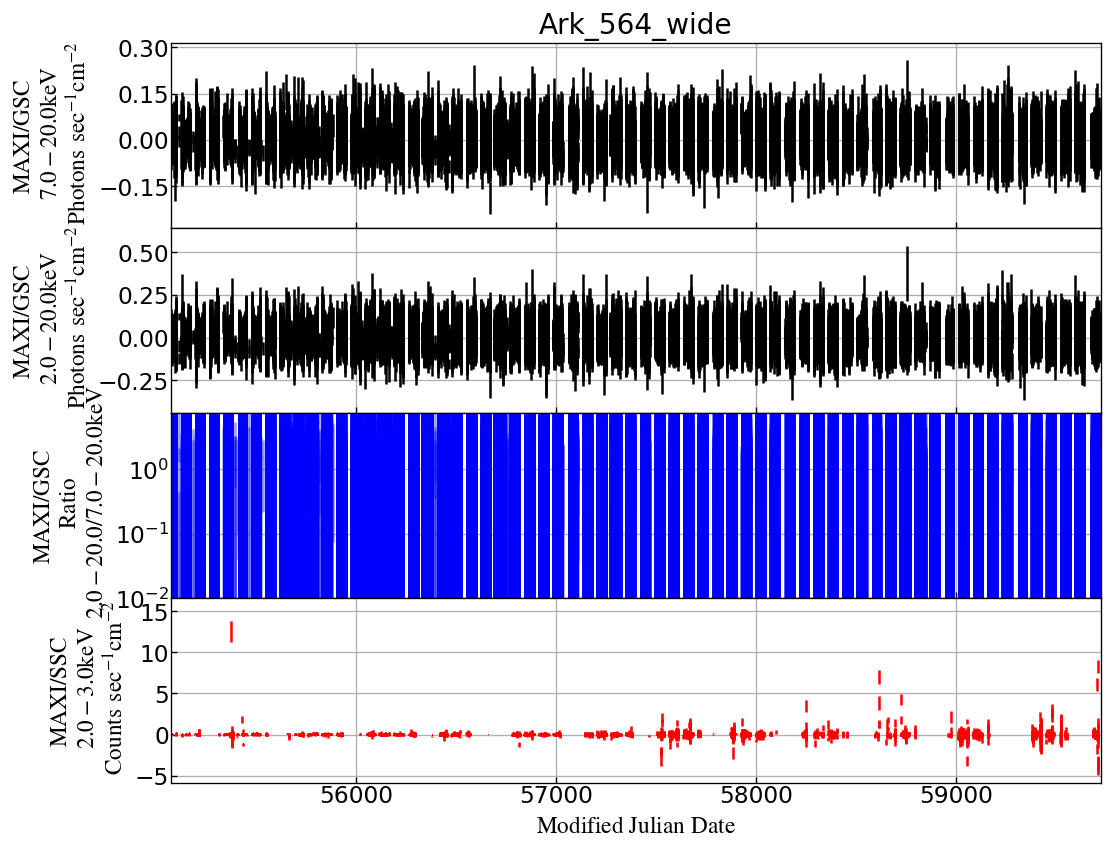The width and height of the screenshot is (1112, 849).
Task: Click the 58000 x-axis tick label
Action: pos(756,794)
